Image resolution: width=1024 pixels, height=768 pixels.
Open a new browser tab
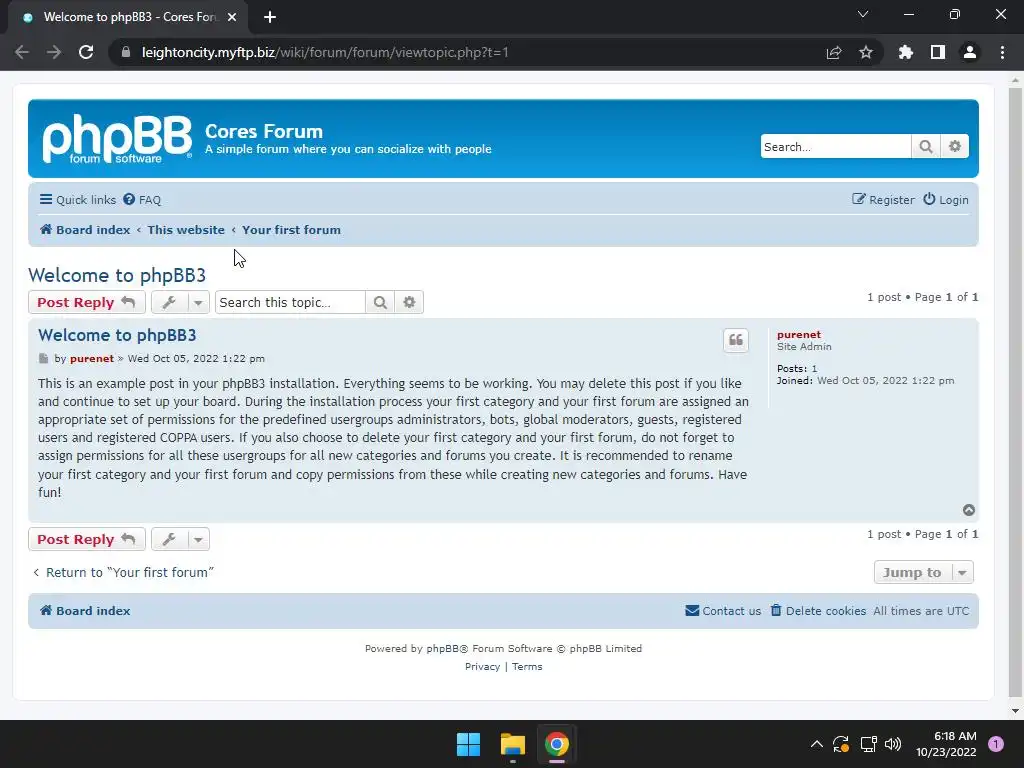pyautogui.click(x=270, y=17)
